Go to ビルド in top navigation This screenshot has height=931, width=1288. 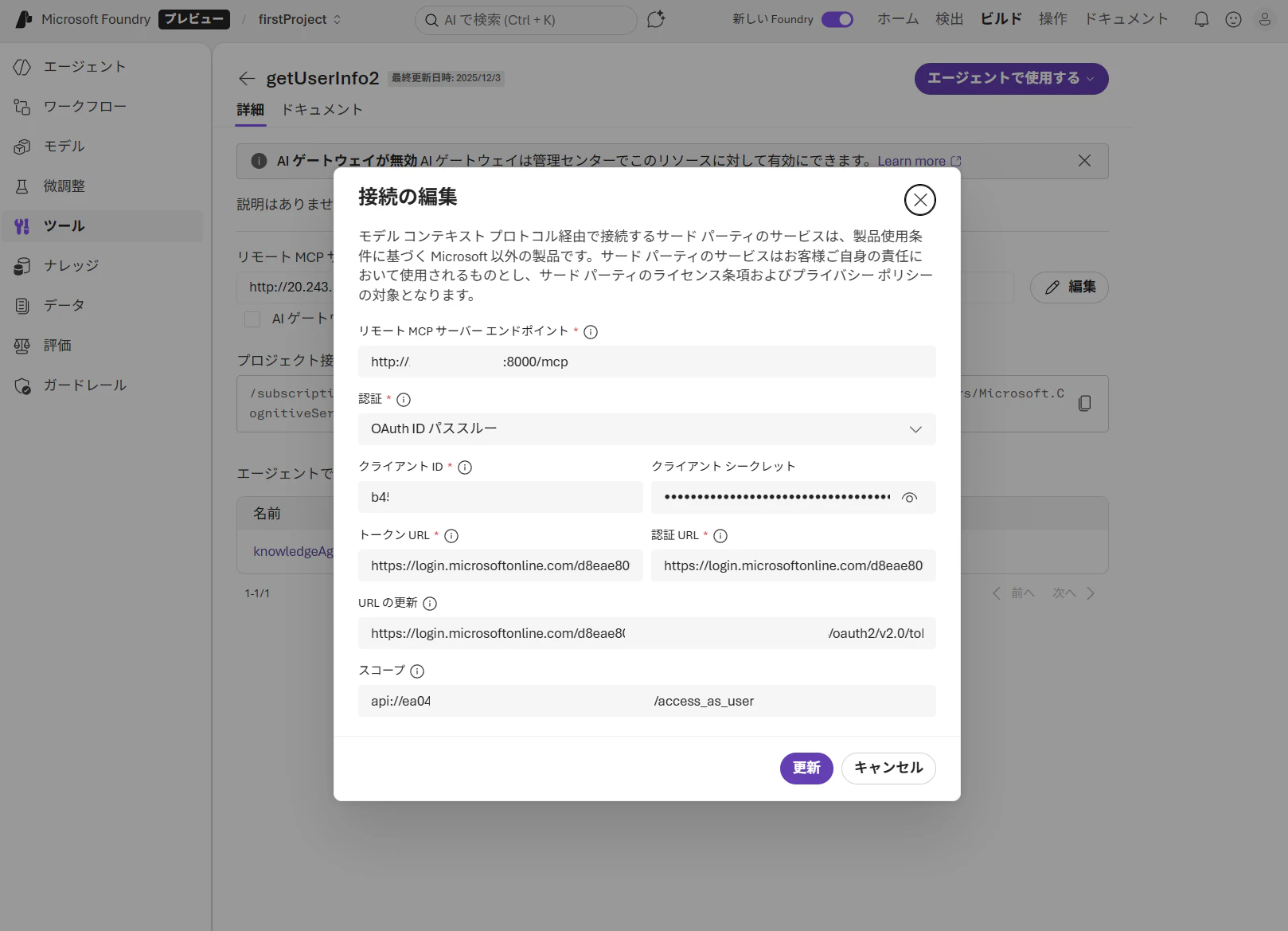(1001, 19)
